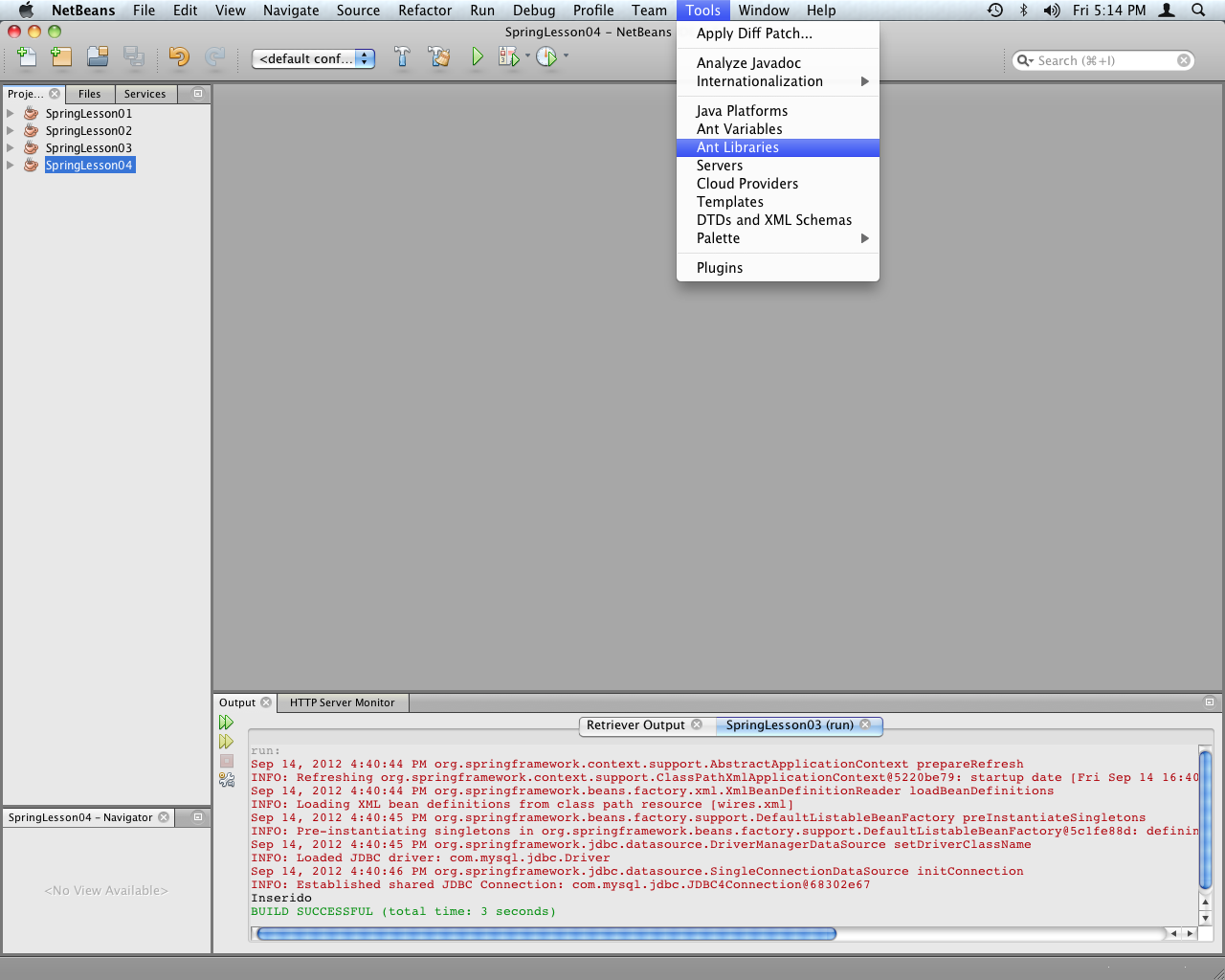Click the Save All toolbar icon

134,57
